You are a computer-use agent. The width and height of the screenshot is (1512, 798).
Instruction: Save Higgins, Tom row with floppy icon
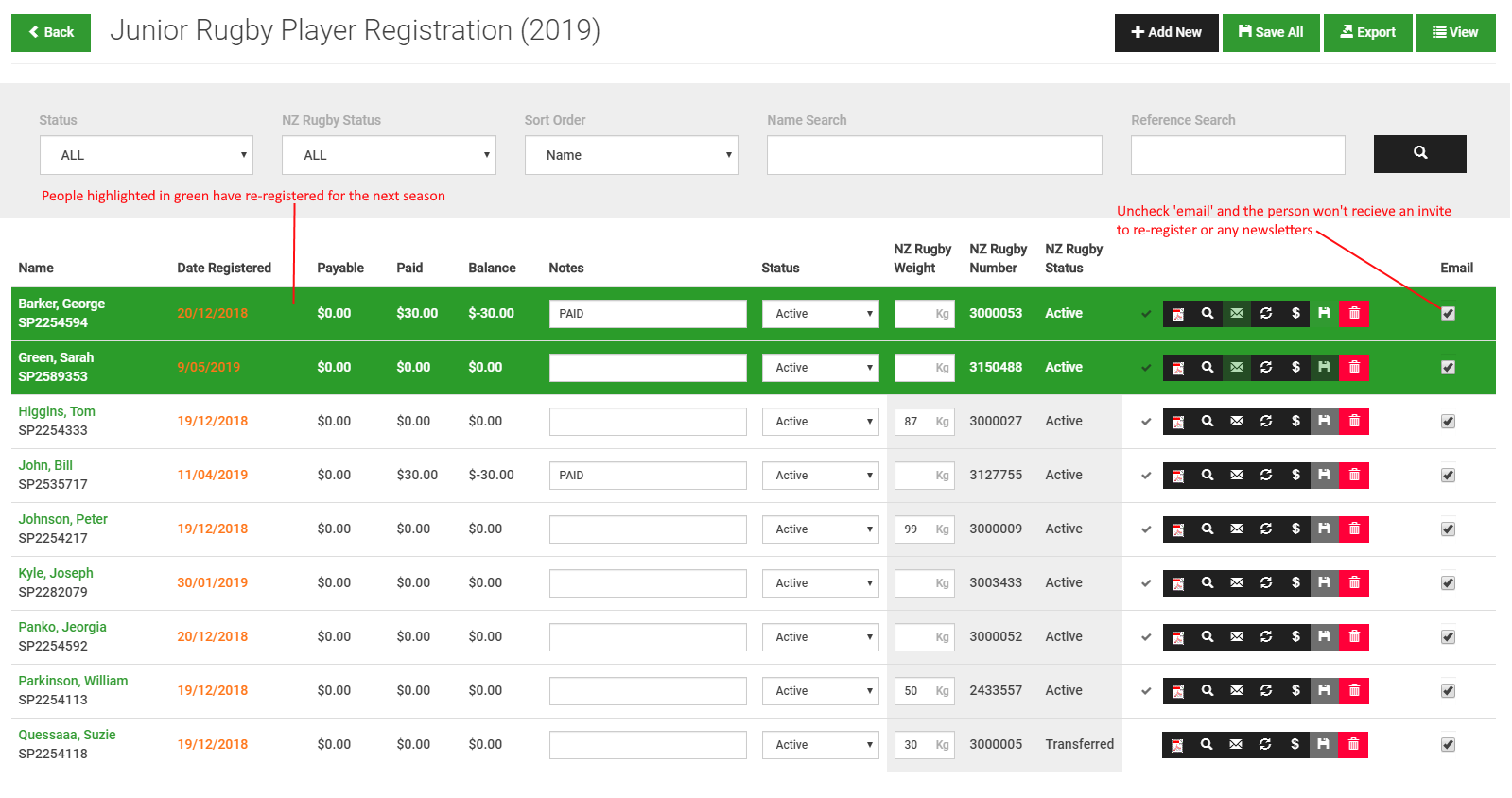(x=1325, y=422)
